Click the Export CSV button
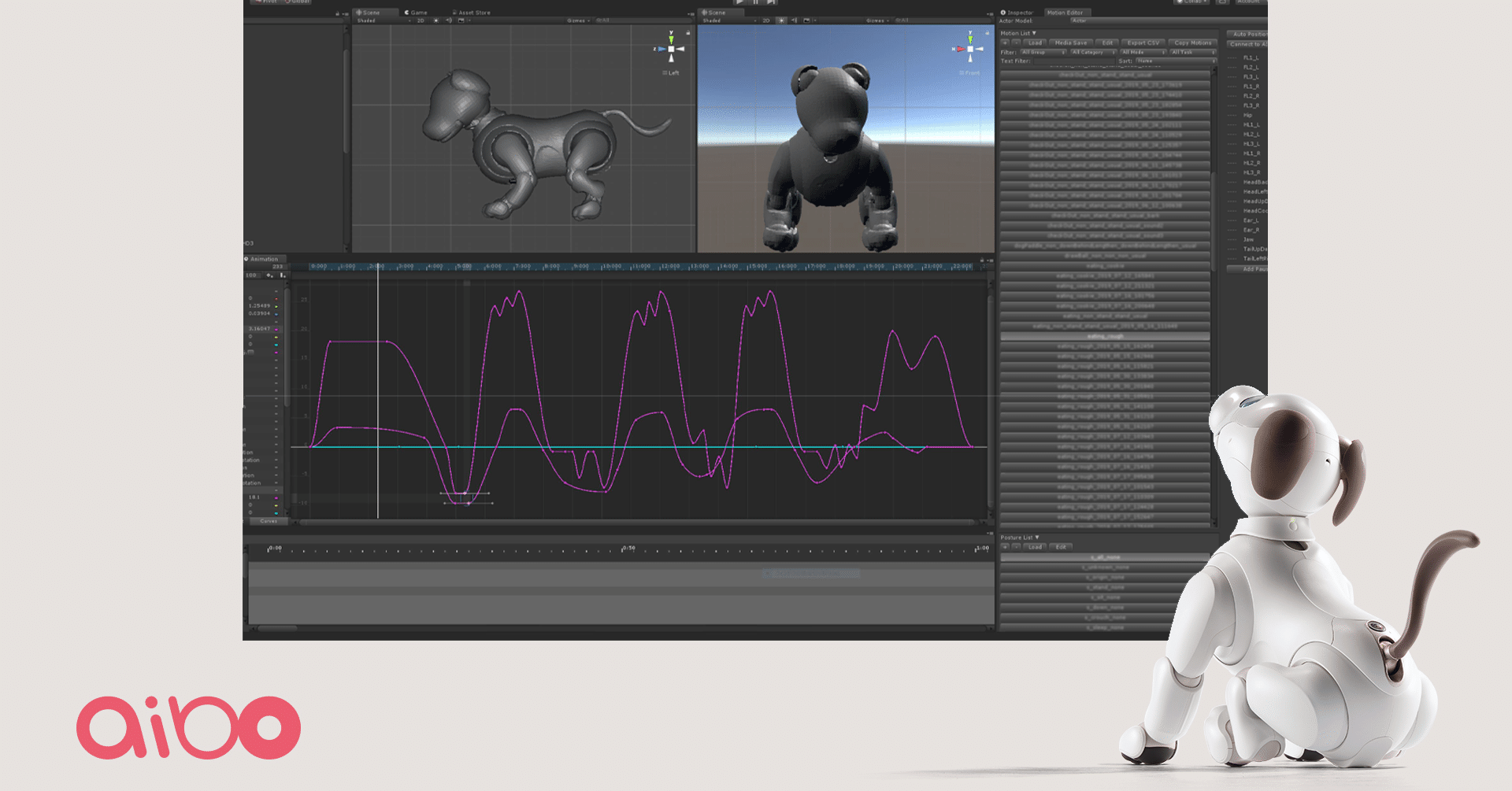 pos(1143,43)
